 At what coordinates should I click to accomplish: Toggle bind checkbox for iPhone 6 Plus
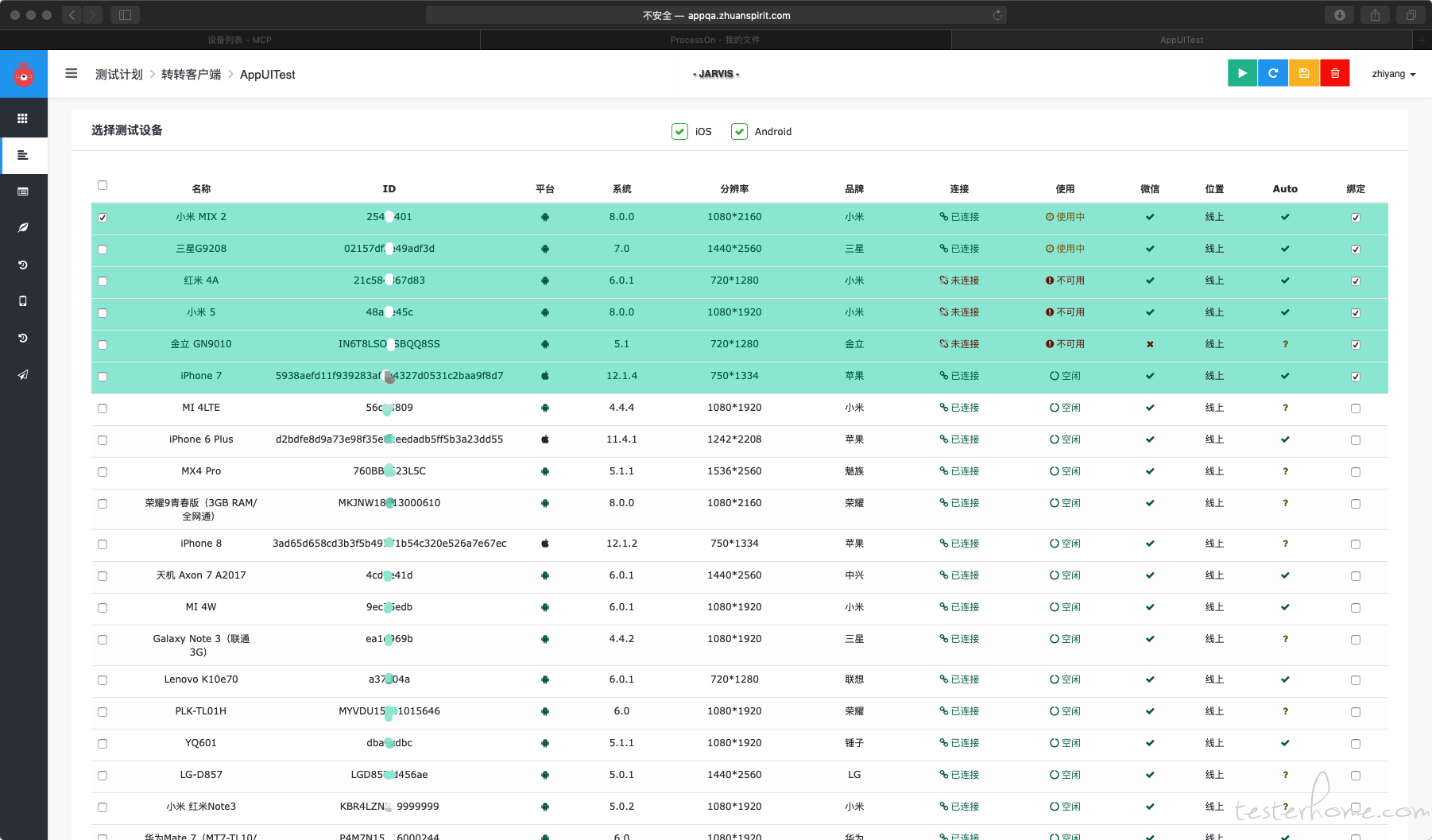coord(1356,440)
